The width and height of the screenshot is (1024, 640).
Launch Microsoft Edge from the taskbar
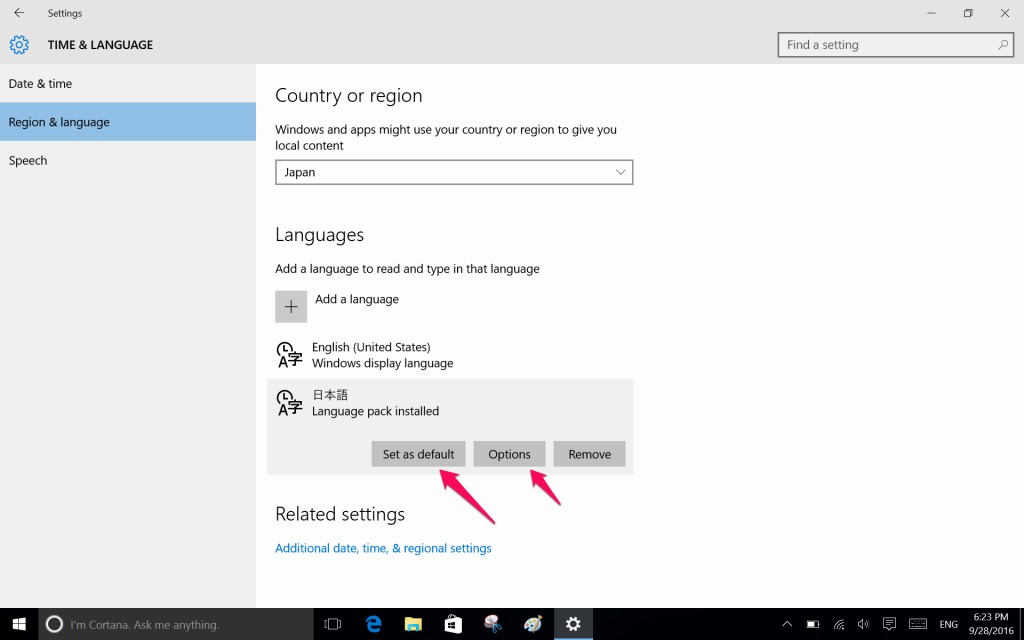[x=374, y=624]
